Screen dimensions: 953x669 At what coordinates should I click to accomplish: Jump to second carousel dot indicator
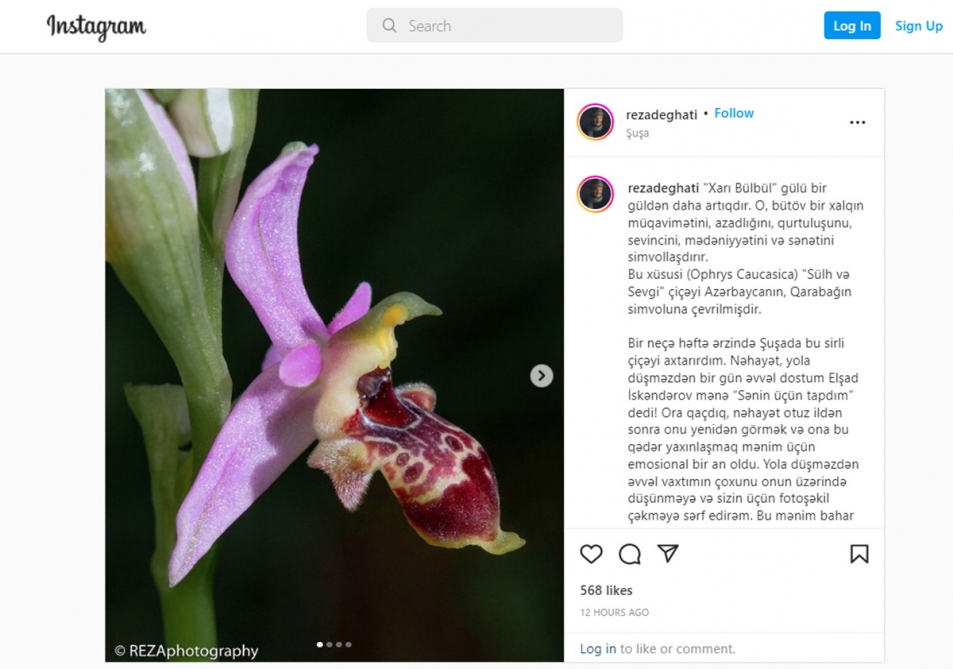[x=329, y=645]
